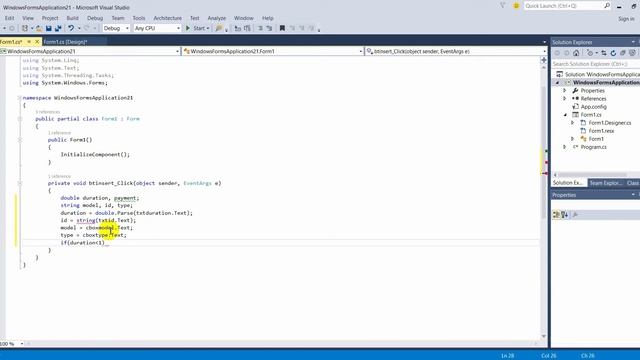This screenshot has height=360, width=640.
Task: Open the Analyze menu
Action: [x=216, y=18]
